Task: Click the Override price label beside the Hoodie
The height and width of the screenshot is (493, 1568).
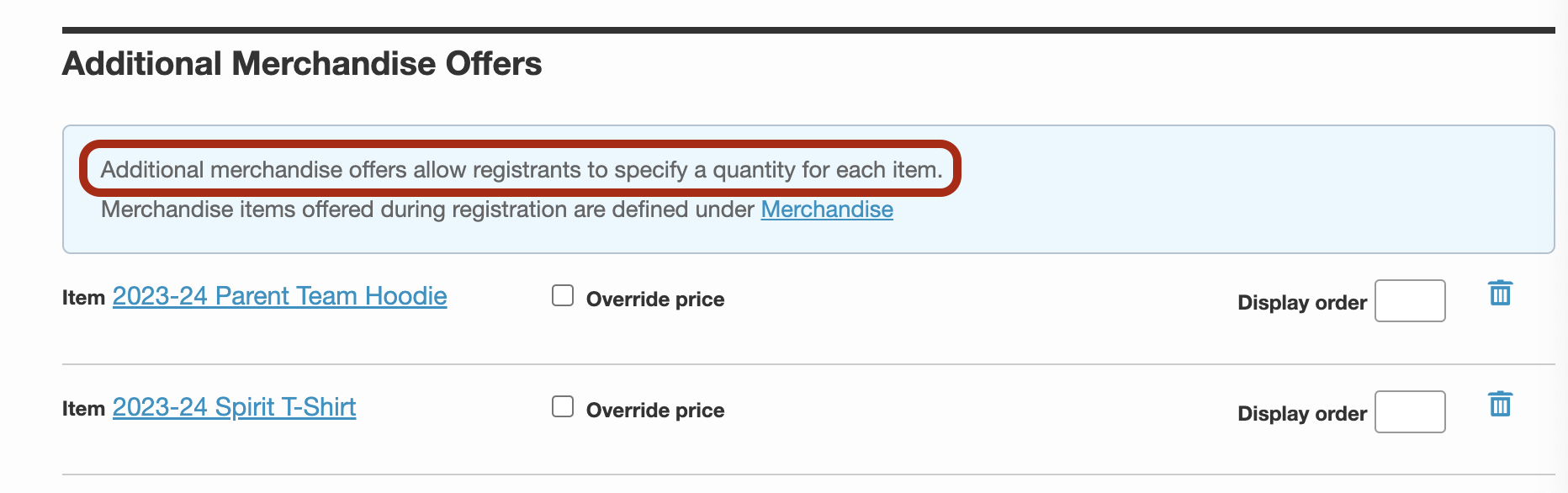Action: point(655,300)
